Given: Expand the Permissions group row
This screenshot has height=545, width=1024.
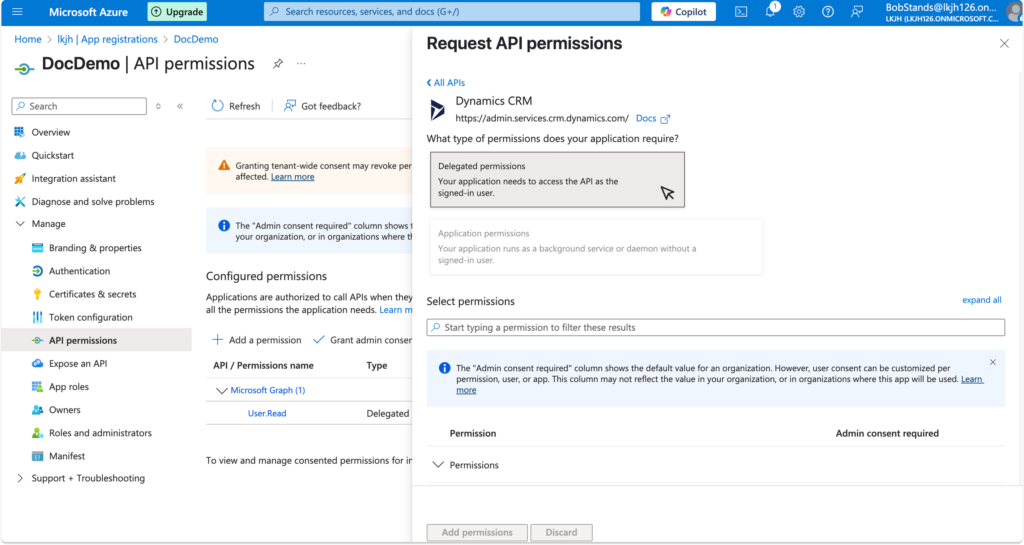Looking at the screenshot, I should pos(438,465).
